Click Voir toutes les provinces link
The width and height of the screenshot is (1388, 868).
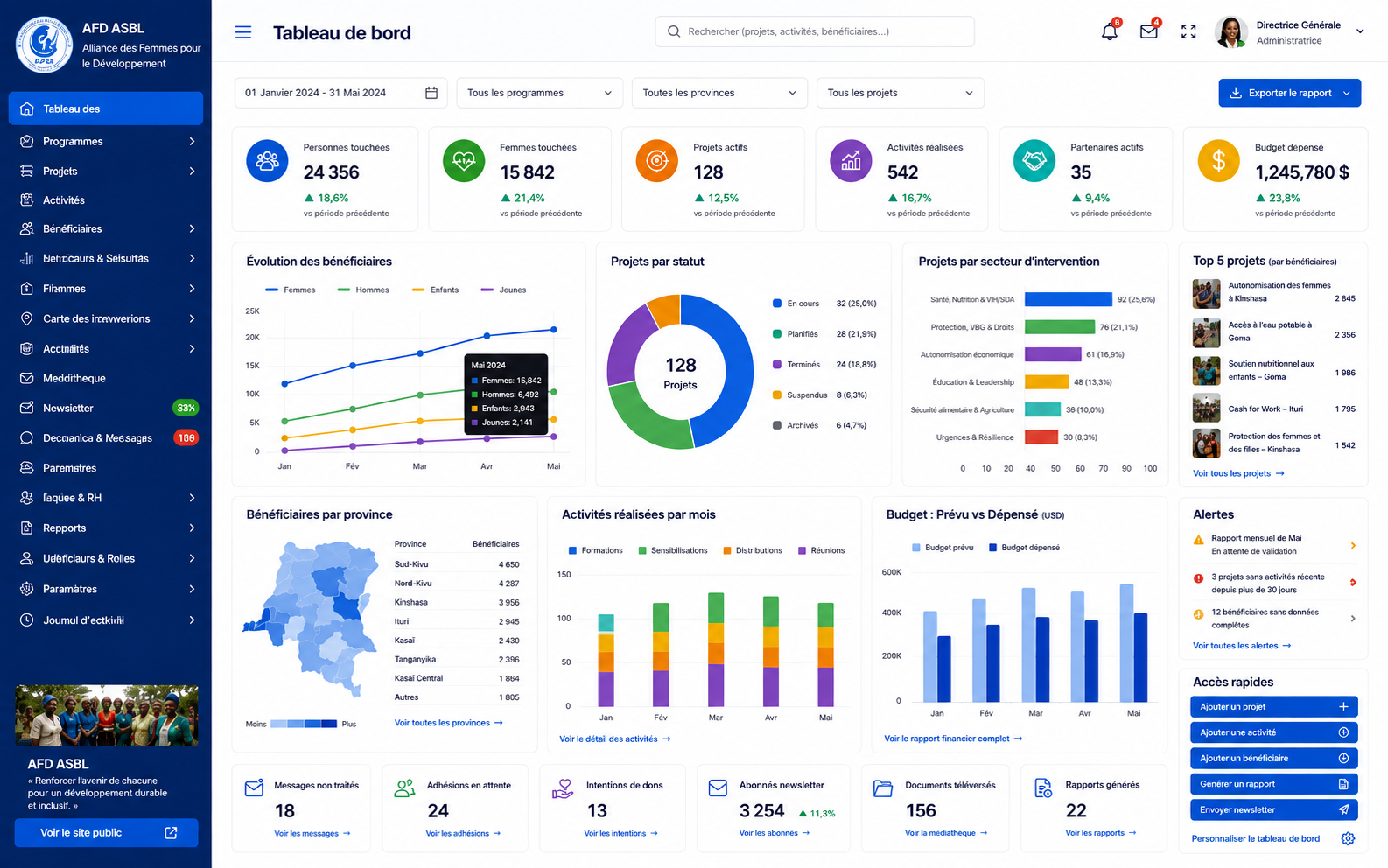tap(448, 723)
